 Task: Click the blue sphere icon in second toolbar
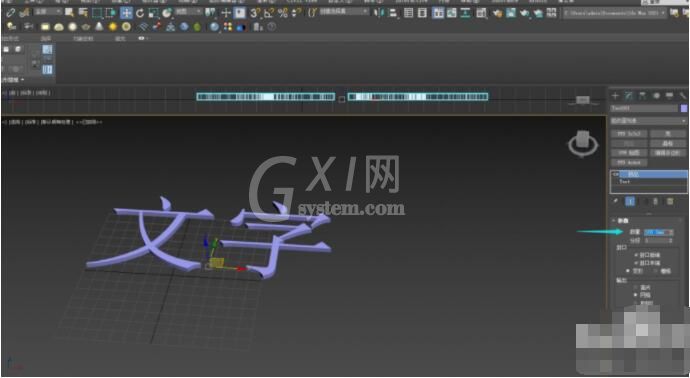click(x=184, y=27)
